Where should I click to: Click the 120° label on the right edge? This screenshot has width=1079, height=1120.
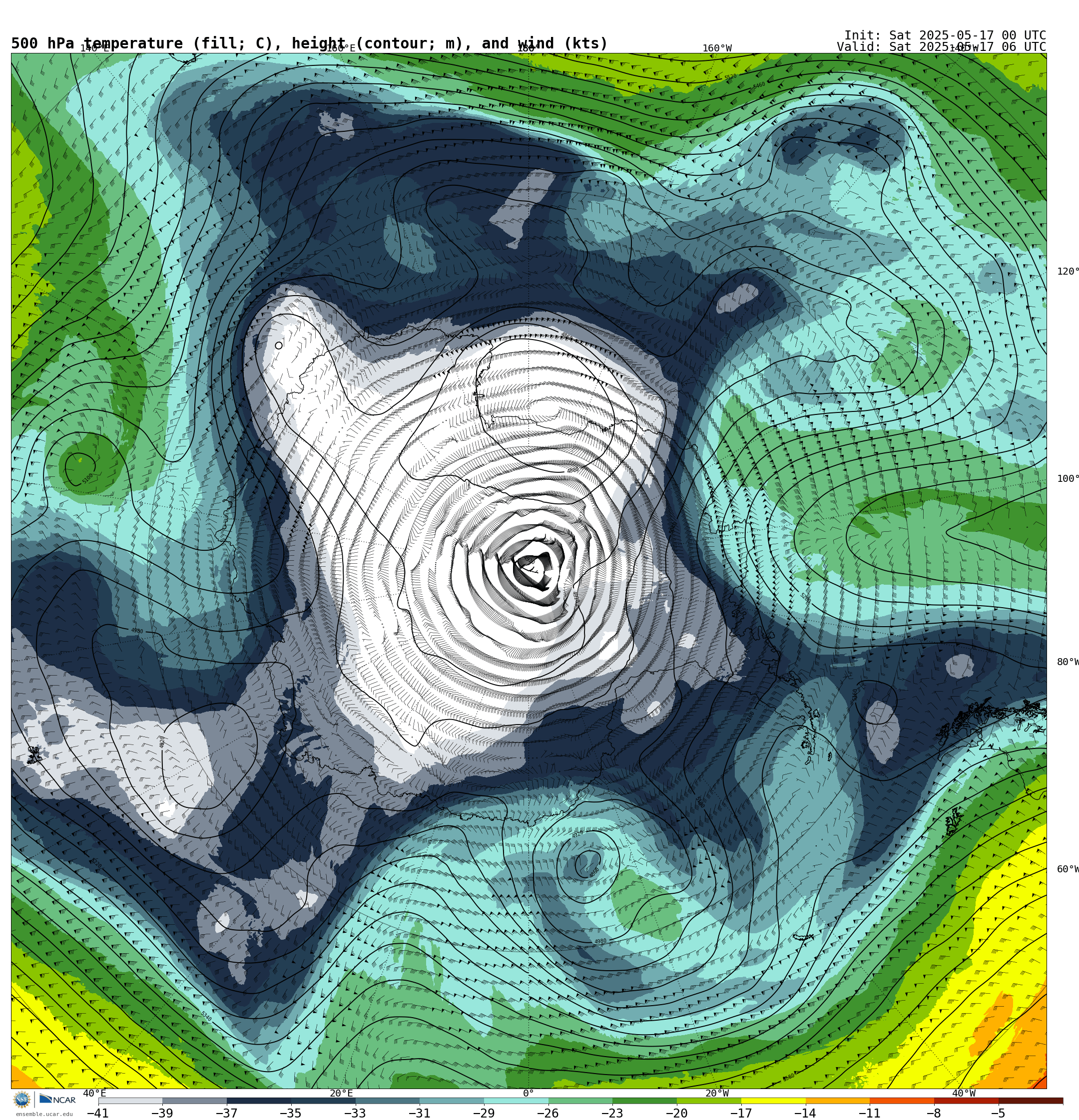pyautogui.click(x=1068, y=272)
